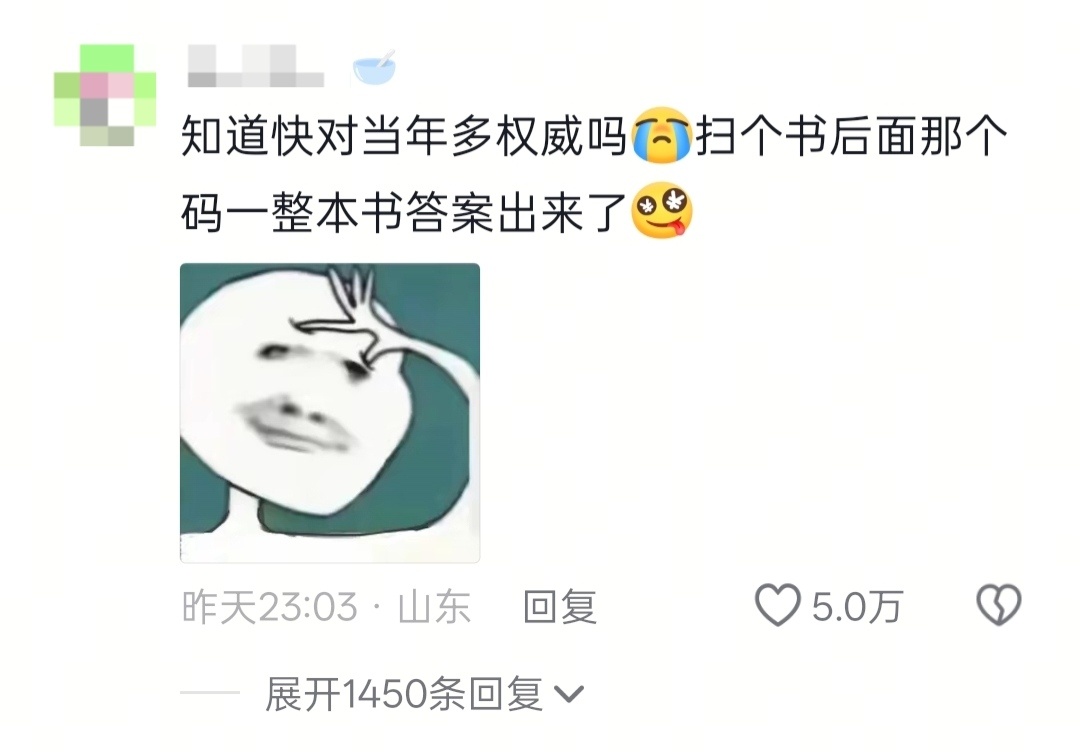The image size is (1080, 752).
Task: Tap the star-eyed drooling emoji
Action: pos(662,211)
